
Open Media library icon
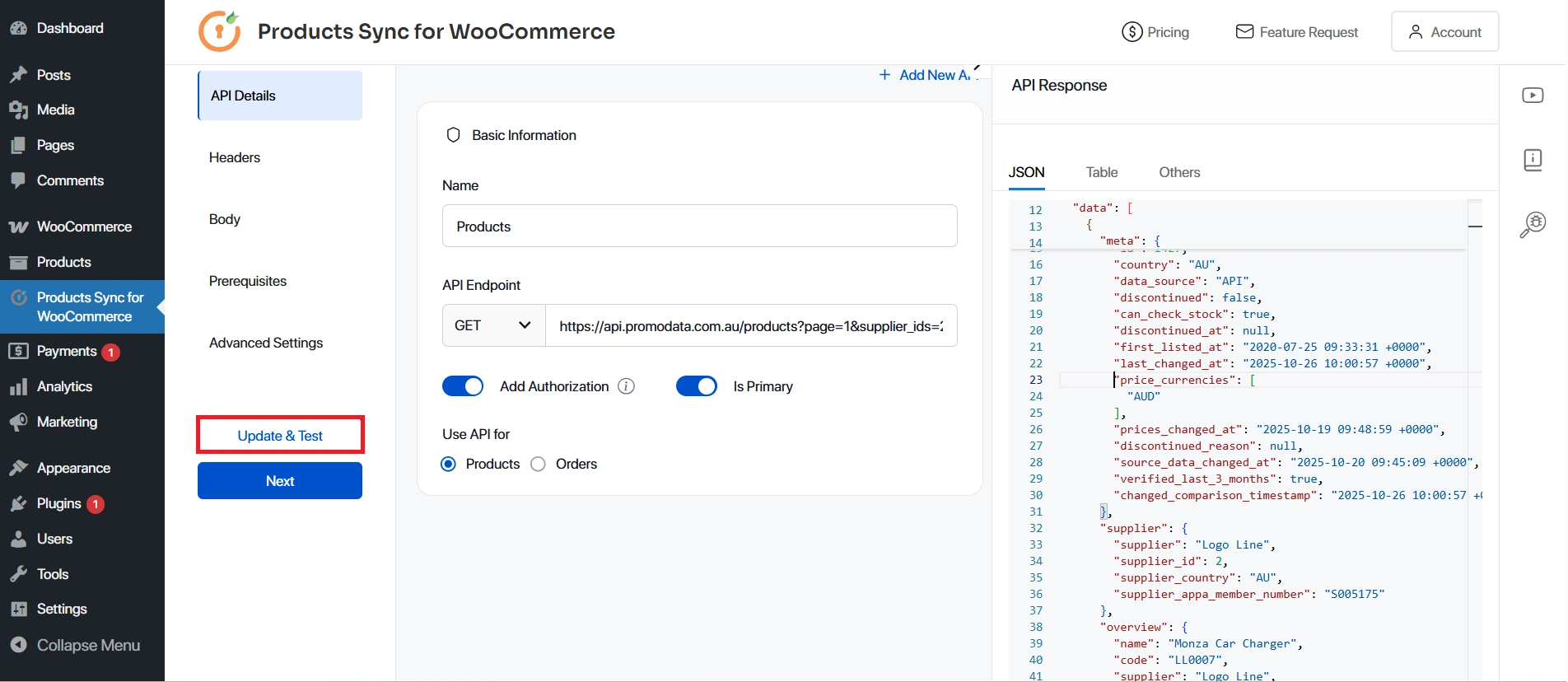tap(18, 110)
